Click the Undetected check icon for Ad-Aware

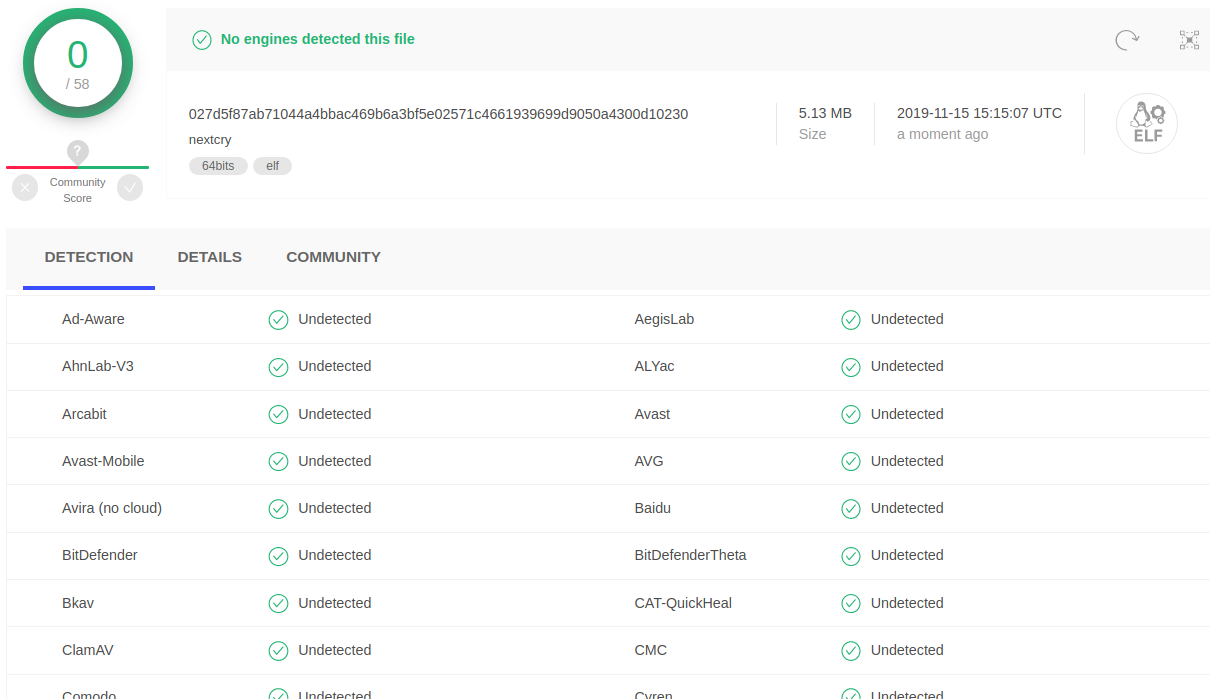coord(278,320)
